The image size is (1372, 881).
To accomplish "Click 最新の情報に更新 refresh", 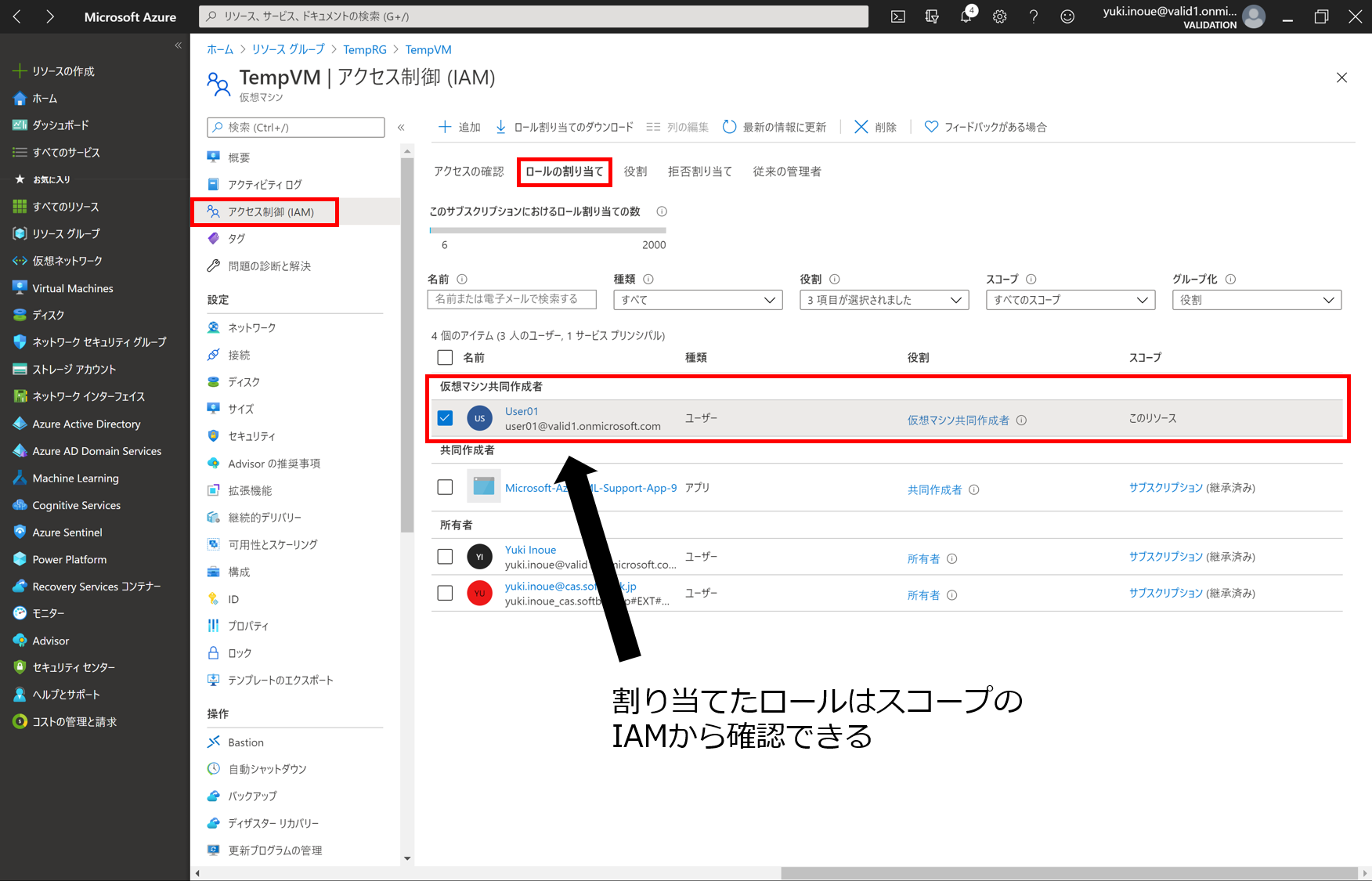I will [x=774, y=127].
